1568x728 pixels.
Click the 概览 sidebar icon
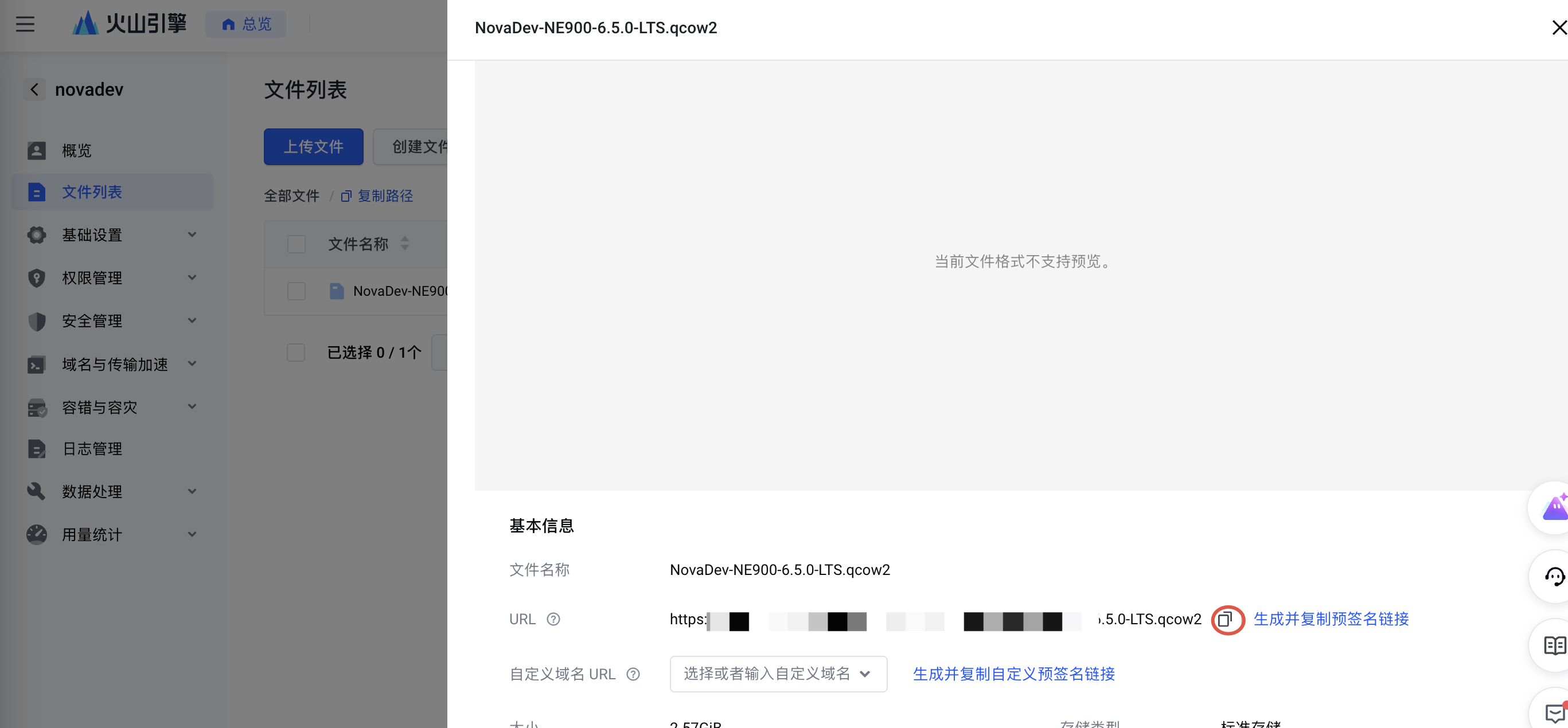tap(37, 150)
